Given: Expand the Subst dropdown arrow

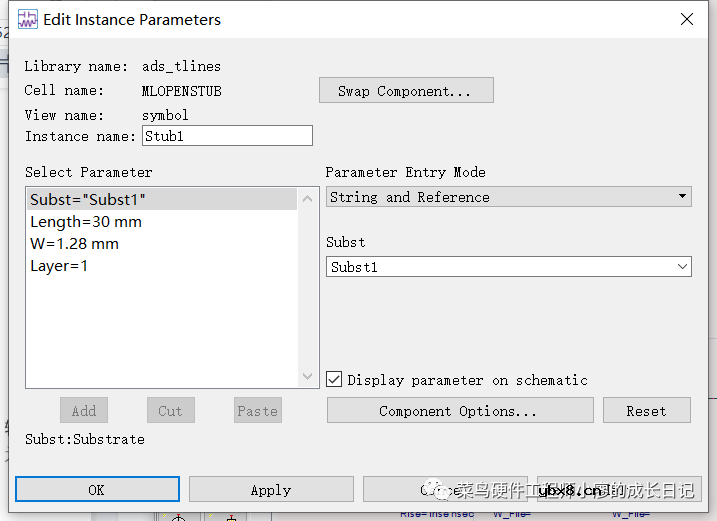Looking at the screenshot, I should (x=682, y=267).
